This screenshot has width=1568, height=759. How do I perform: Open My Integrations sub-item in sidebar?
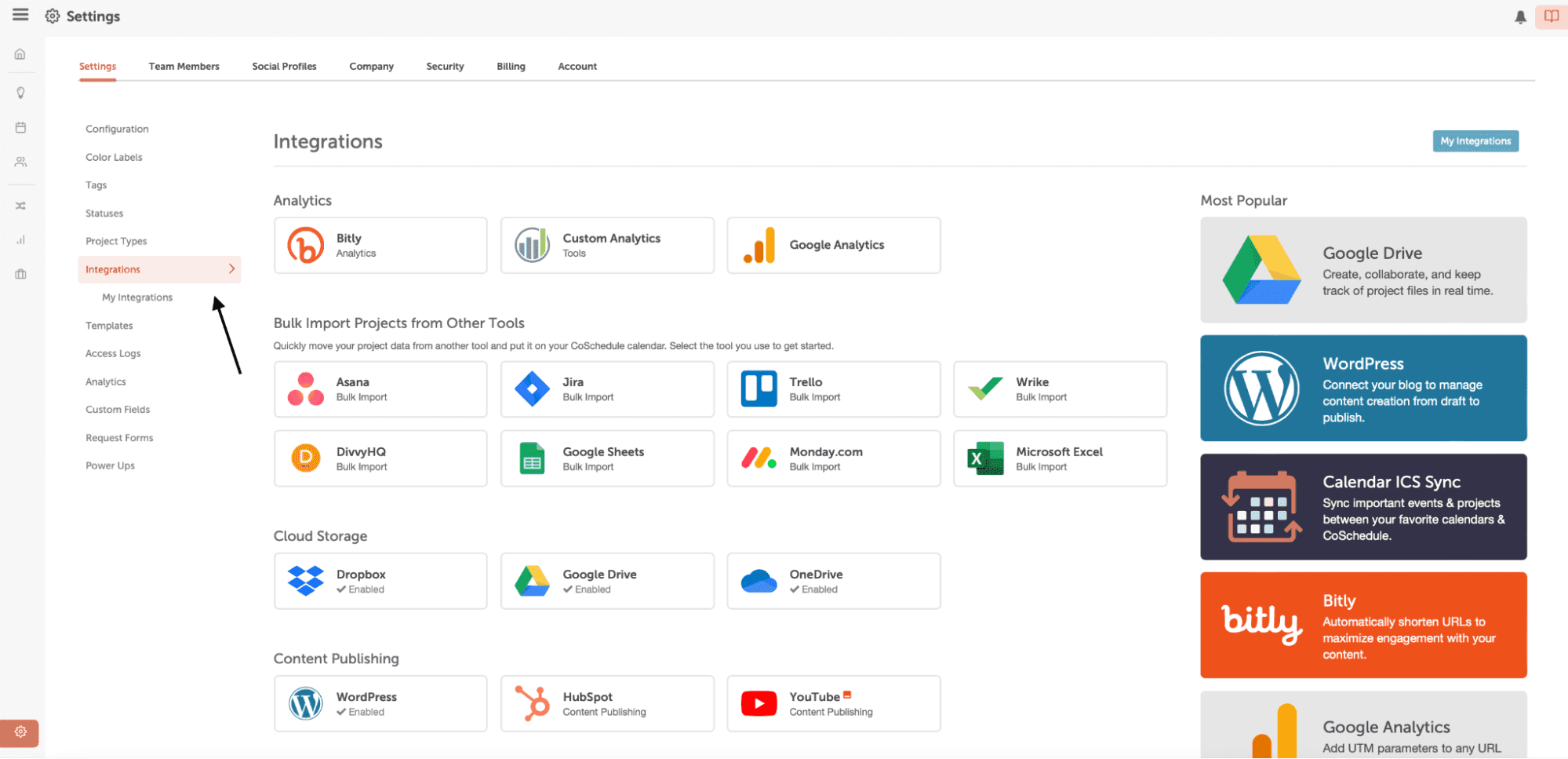(x=137, y=297)
